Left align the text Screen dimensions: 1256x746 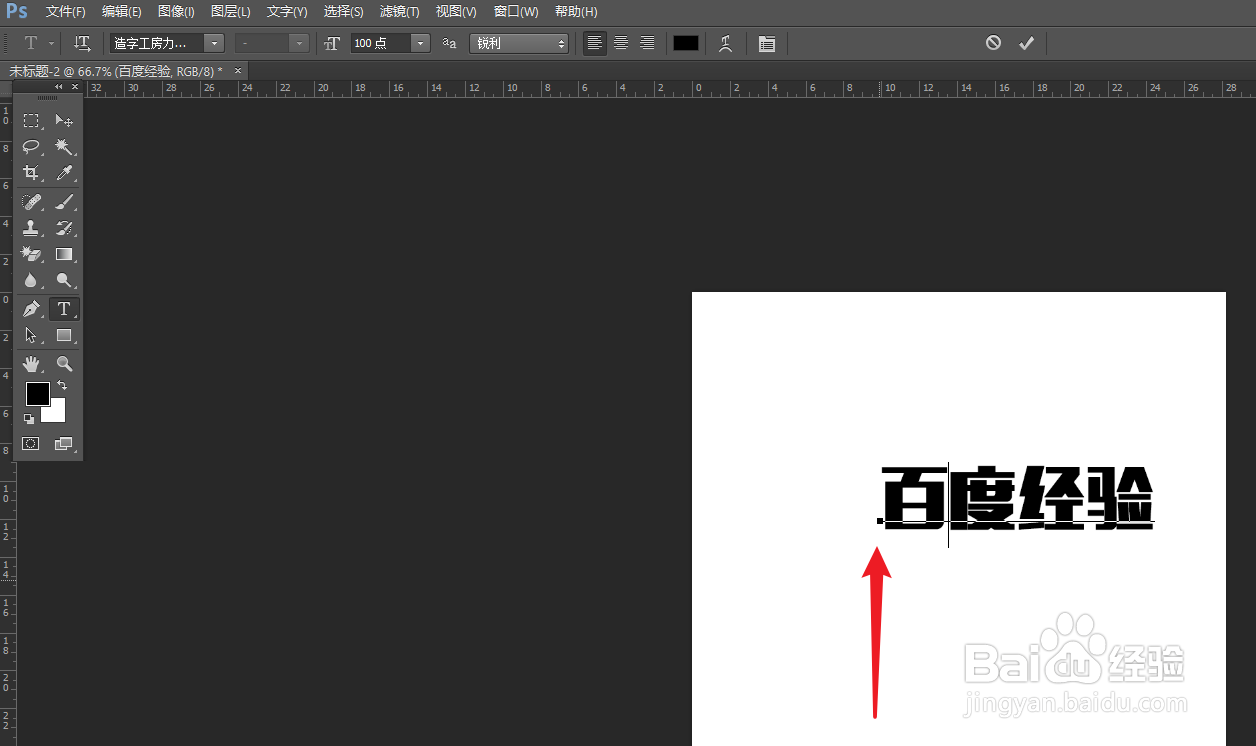[x=595, y=43]
